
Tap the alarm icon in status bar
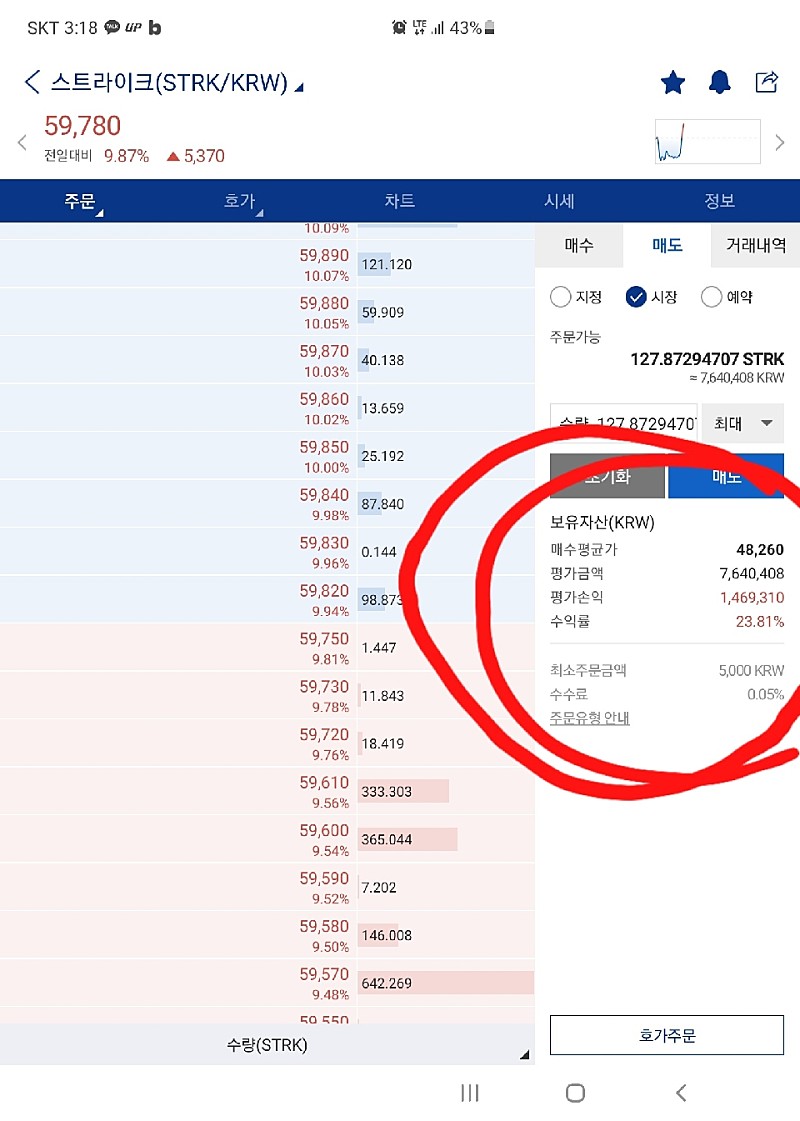399,28
